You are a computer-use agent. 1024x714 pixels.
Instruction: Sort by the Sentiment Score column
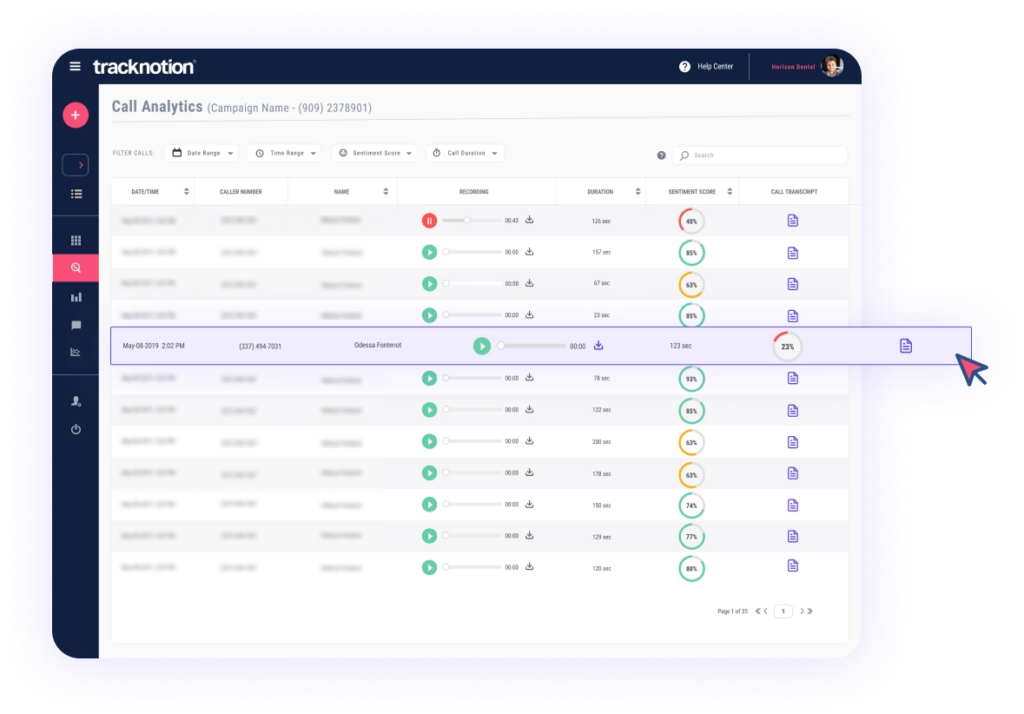coord(729,191)
